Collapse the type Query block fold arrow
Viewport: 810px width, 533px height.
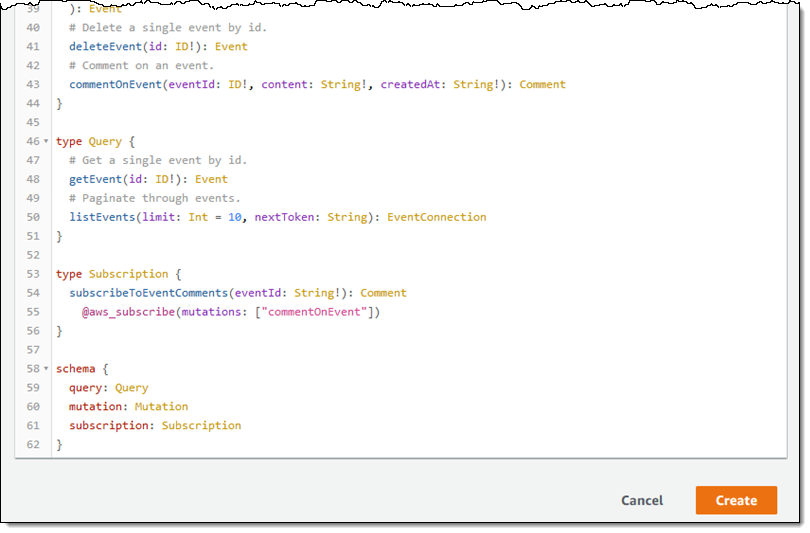click(x=46, y=142)
